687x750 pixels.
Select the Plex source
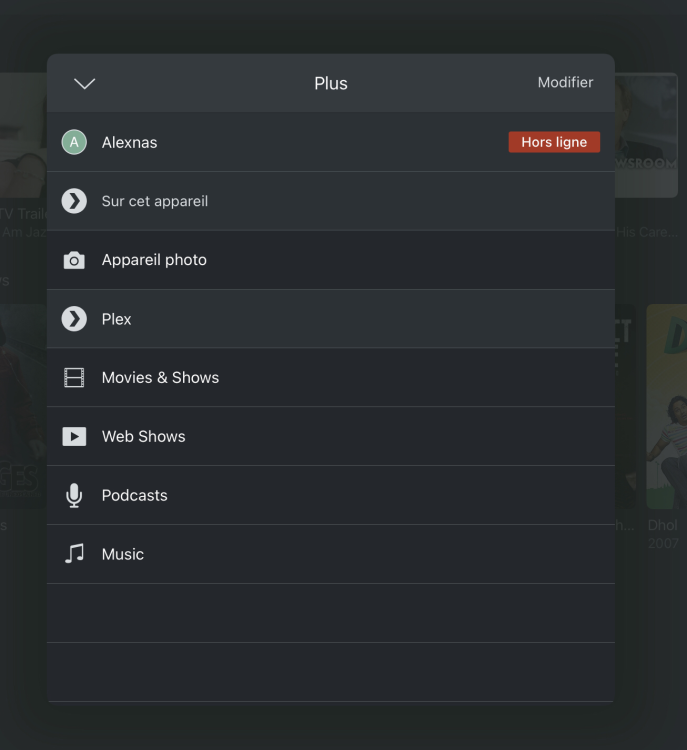(331, 319)
